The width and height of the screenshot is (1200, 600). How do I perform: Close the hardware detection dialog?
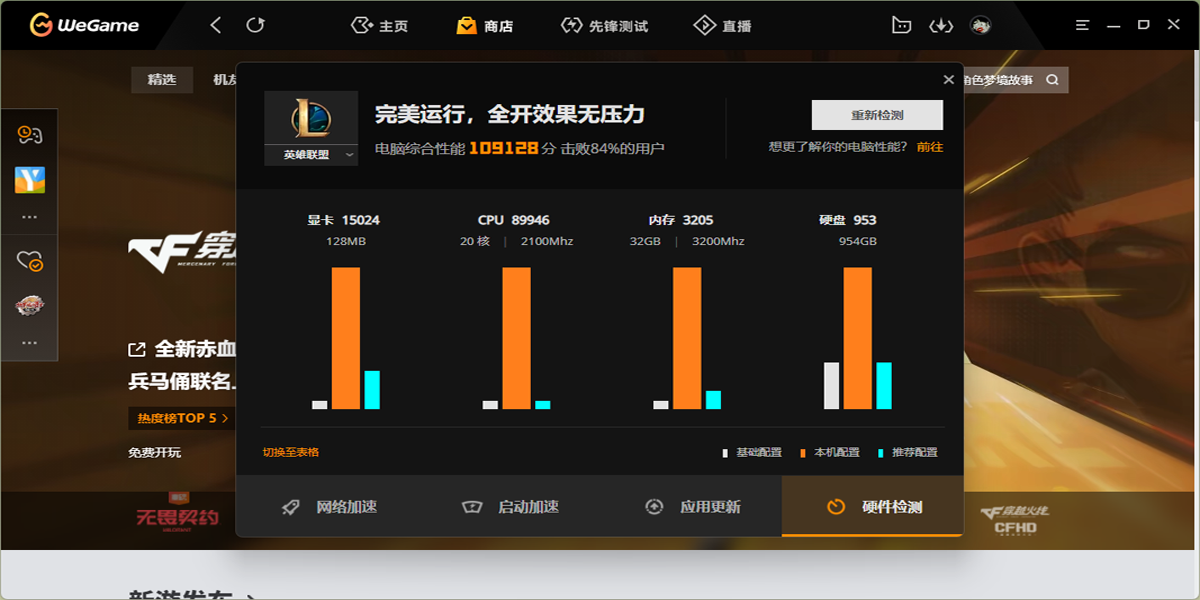pos(948,80)
